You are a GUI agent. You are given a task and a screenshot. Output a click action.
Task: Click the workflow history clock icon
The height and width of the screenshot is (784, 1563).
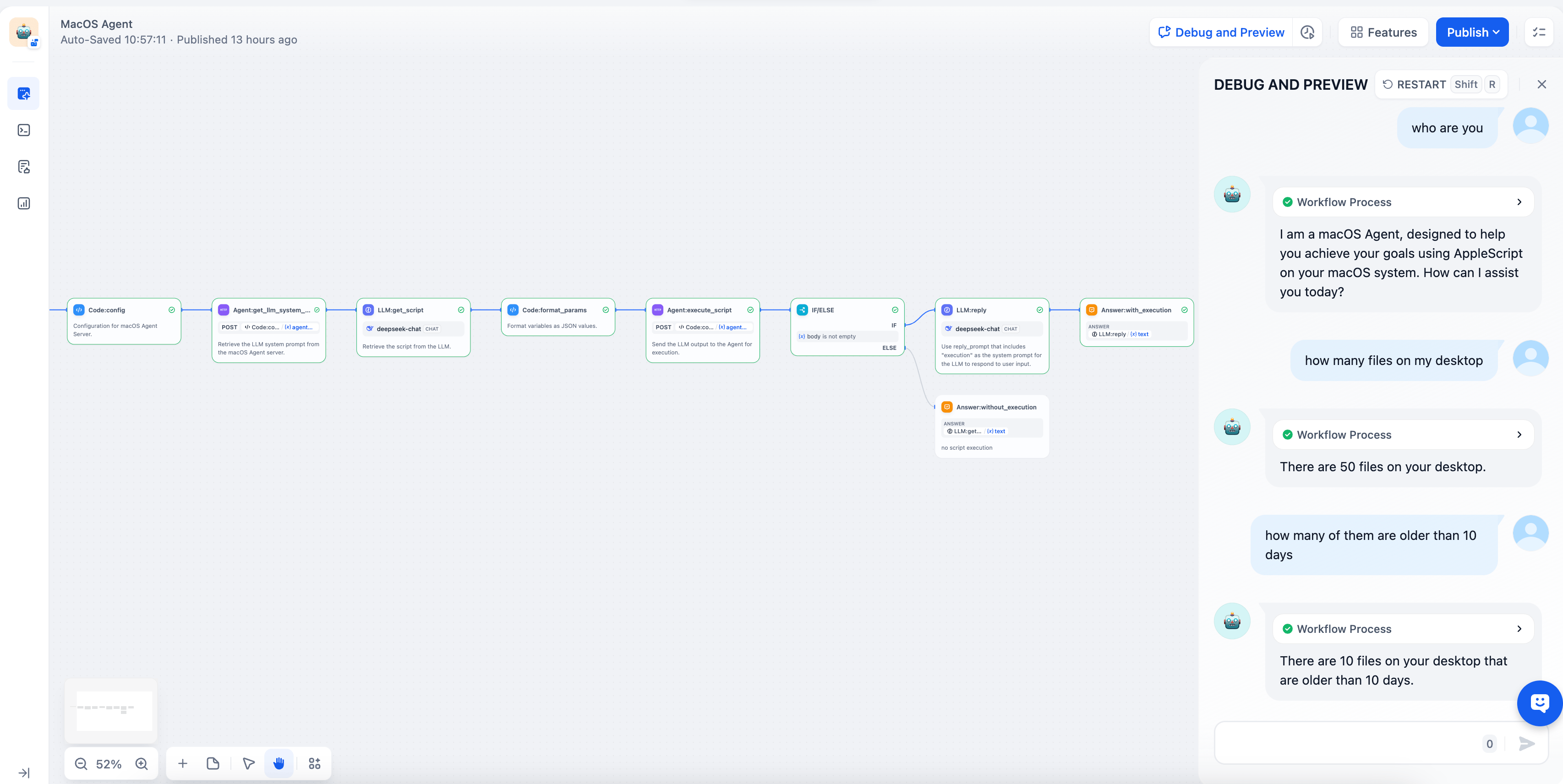1308,32
